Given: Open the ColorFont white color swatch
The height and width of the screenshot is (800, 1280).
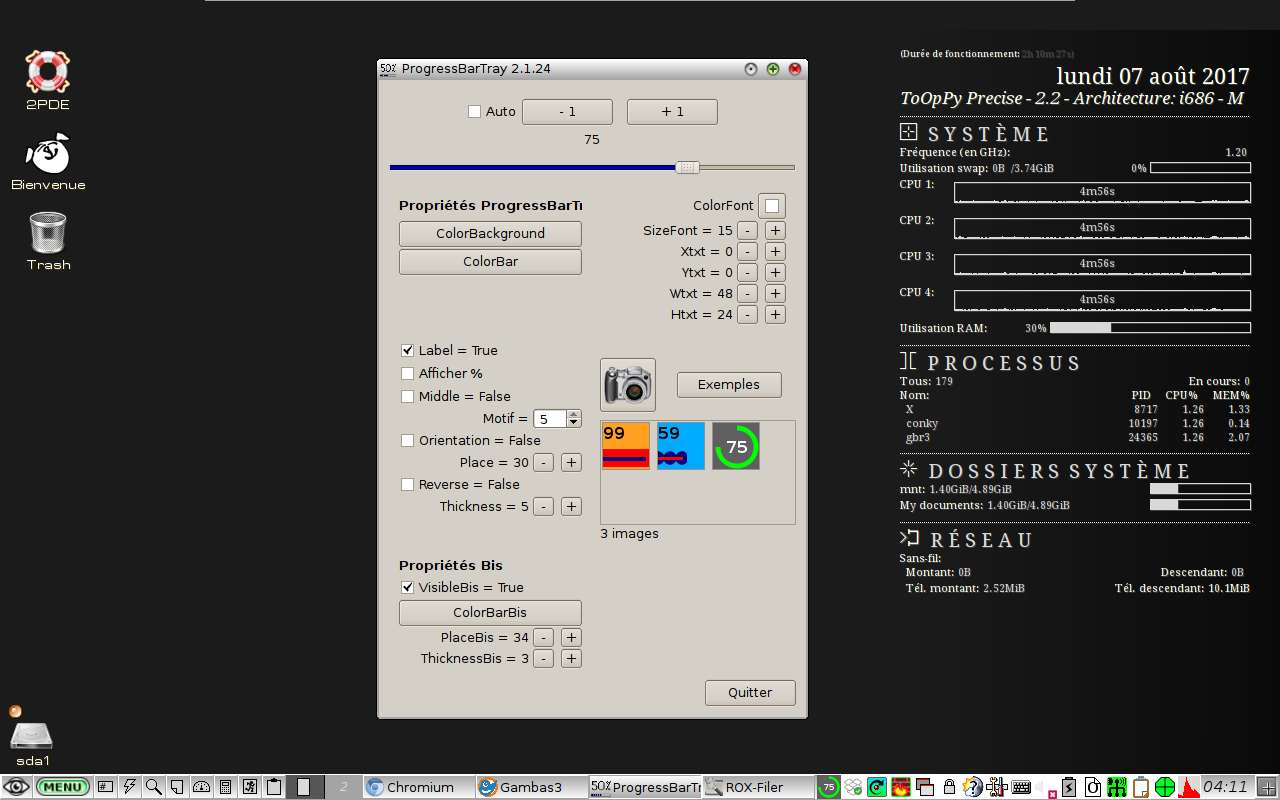Looking at the screenshot, I should coord(772,206).
